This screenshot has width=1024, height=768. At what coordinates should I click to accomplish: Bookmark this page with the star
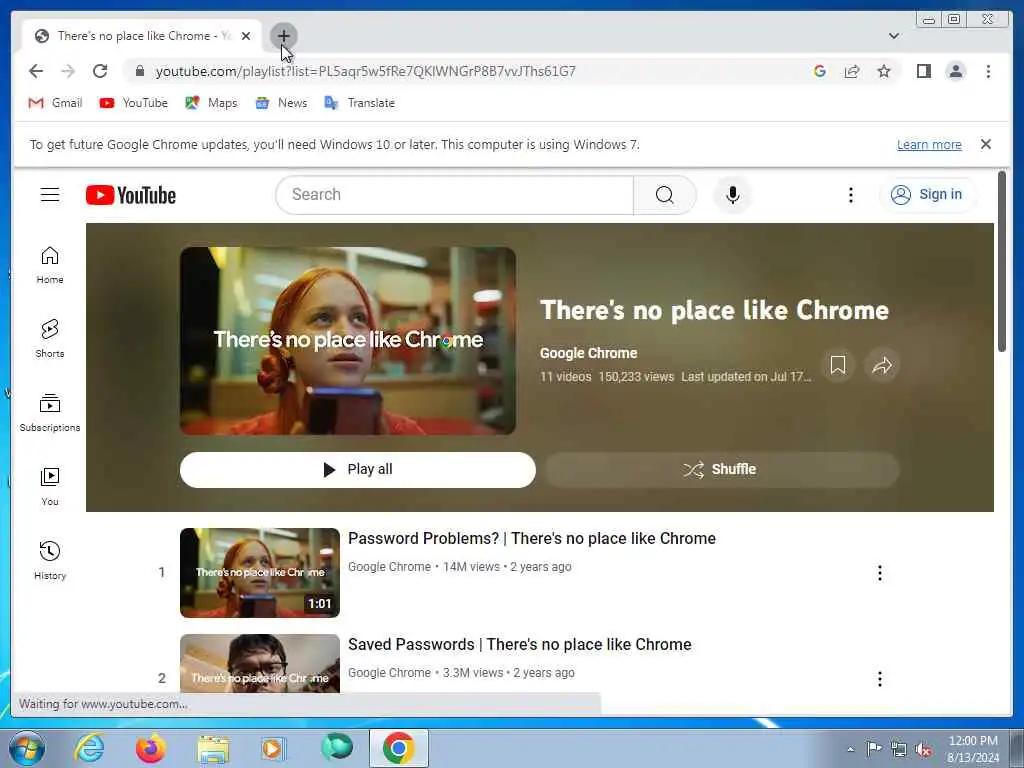click(x=884, y=71)
